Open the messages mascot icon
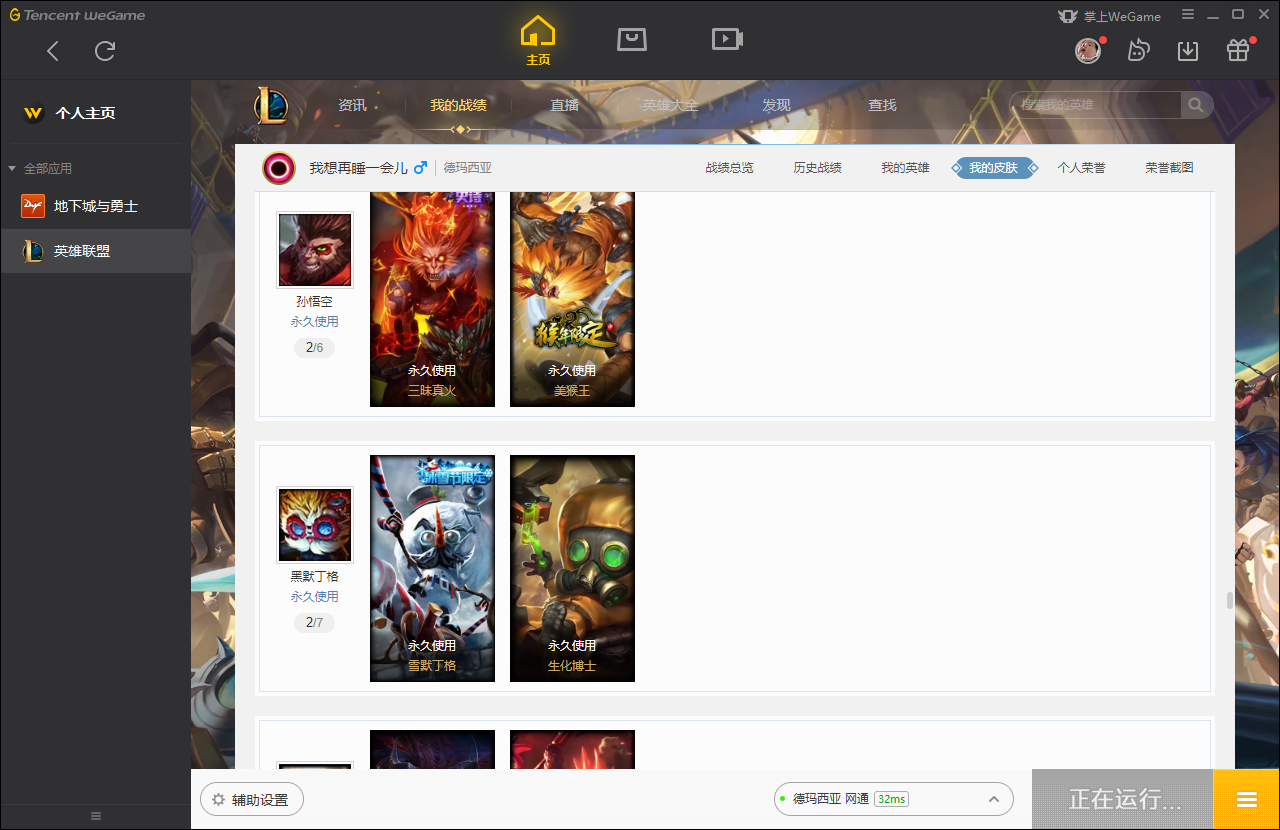This screenshot has width=1280, height=830. click(x=1138, y=51)
